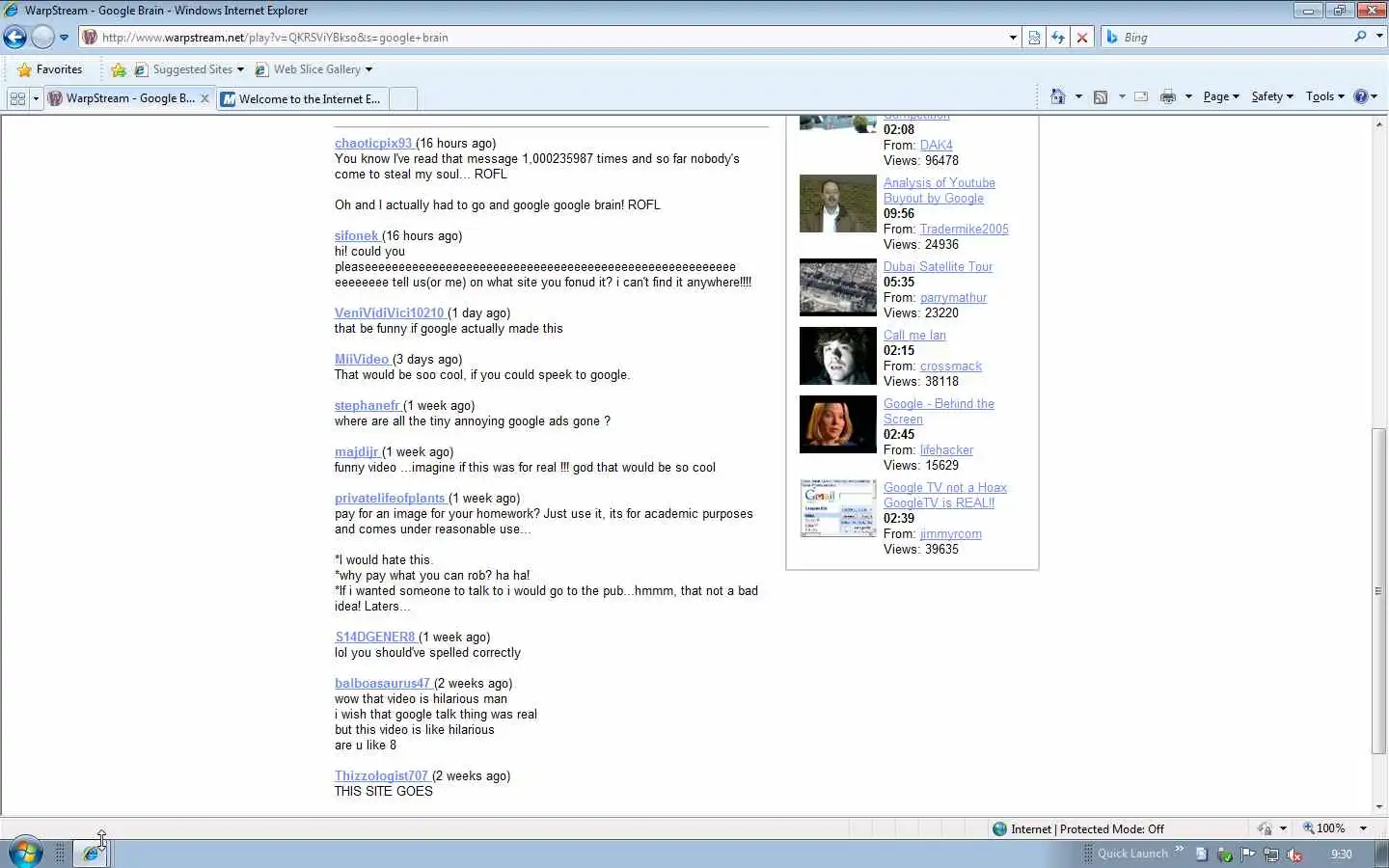Image resolution: width=1389 pixels, height=868 pixels.
Task: Open the Tools menu
Action: [1324, 96]
